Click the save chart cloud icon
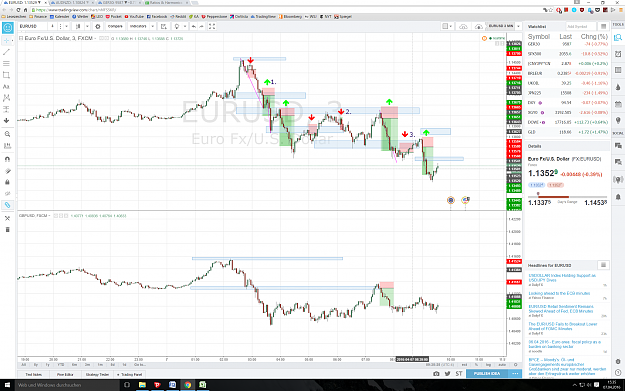 pyautogui.click(x=463, y=26)
